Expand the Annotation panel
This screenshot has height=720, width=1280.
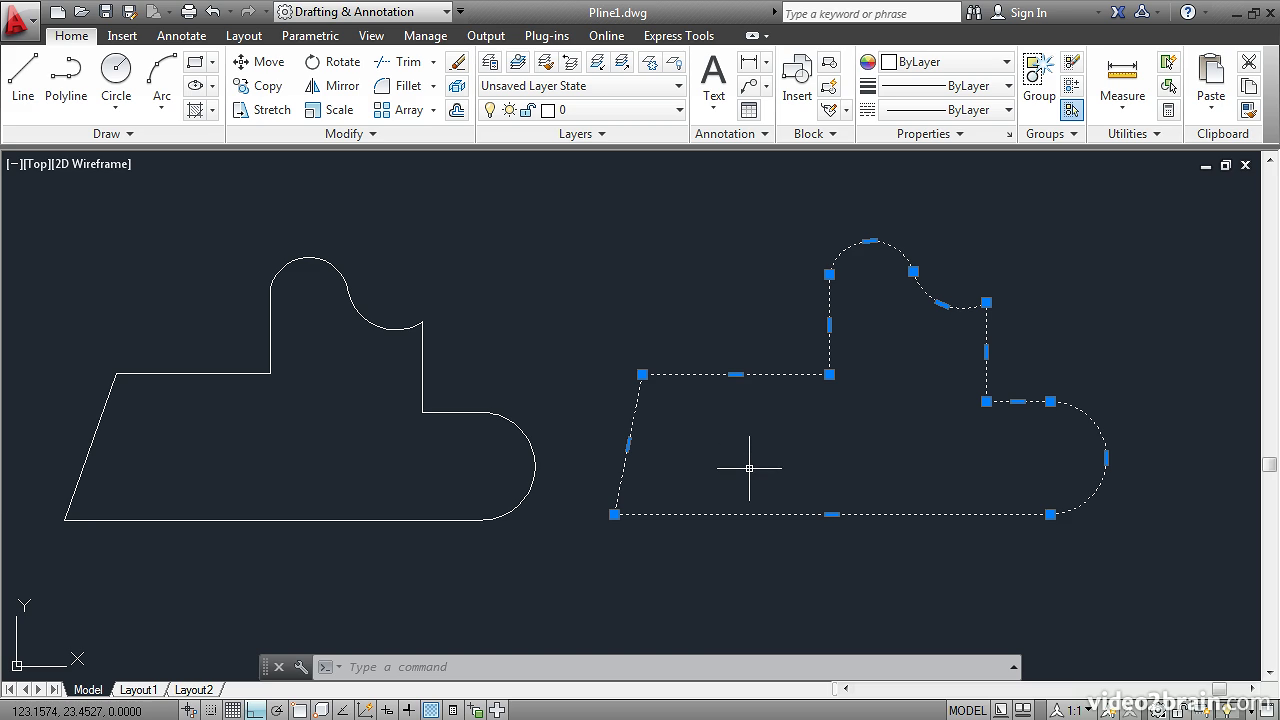pyautogui.click(x=732, y=134)
